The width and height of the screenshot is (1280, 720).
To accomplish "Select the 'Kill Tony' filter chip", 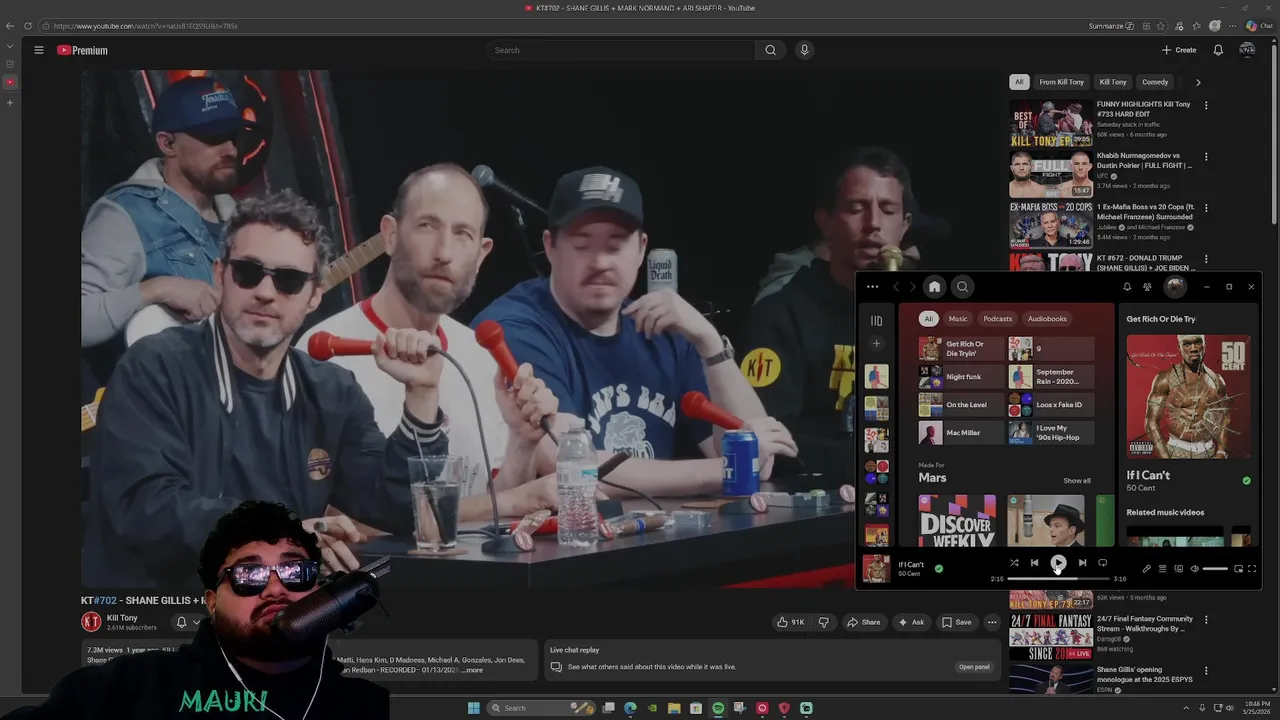I will [x=1113, y=82].
